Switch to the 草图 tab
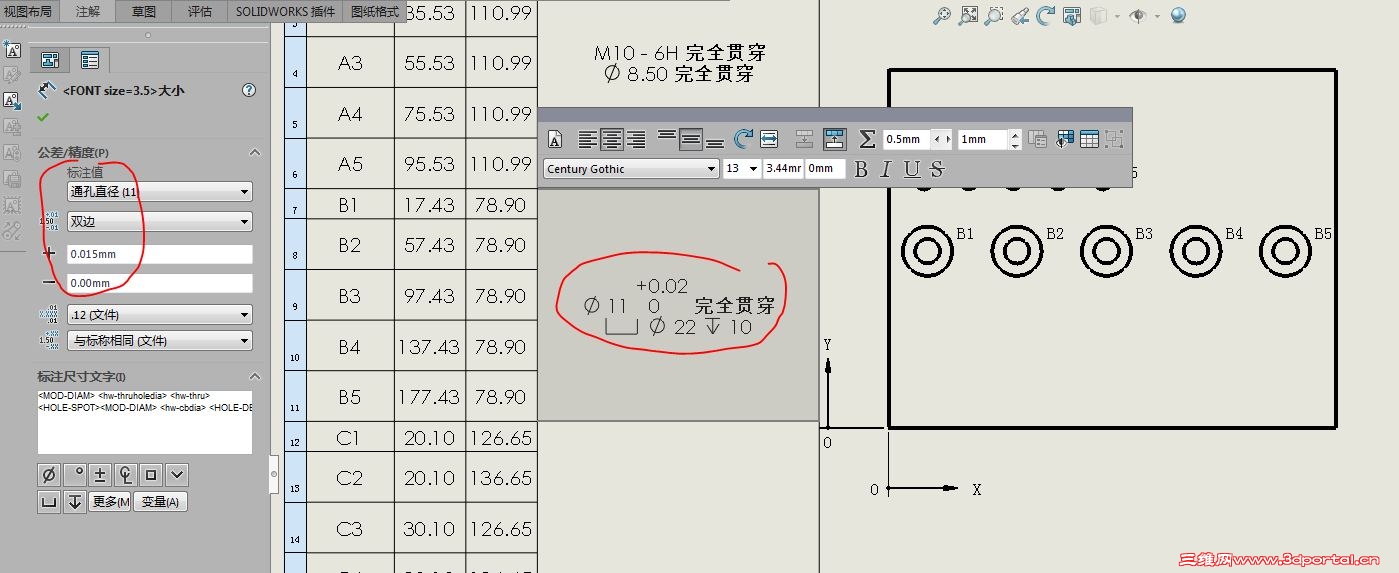 pos(144,11)
